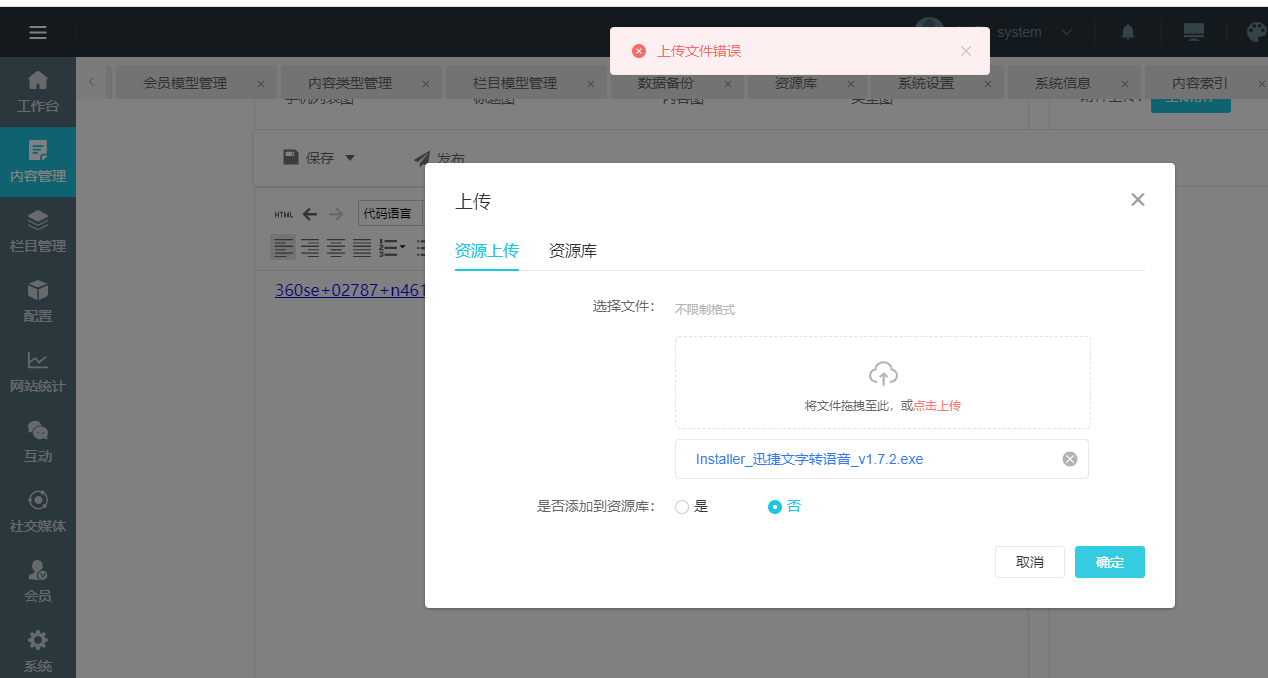This screenshot has width=1268, height=678.
Task: Open the theme palette icon
Action: tap(1256, 32)
